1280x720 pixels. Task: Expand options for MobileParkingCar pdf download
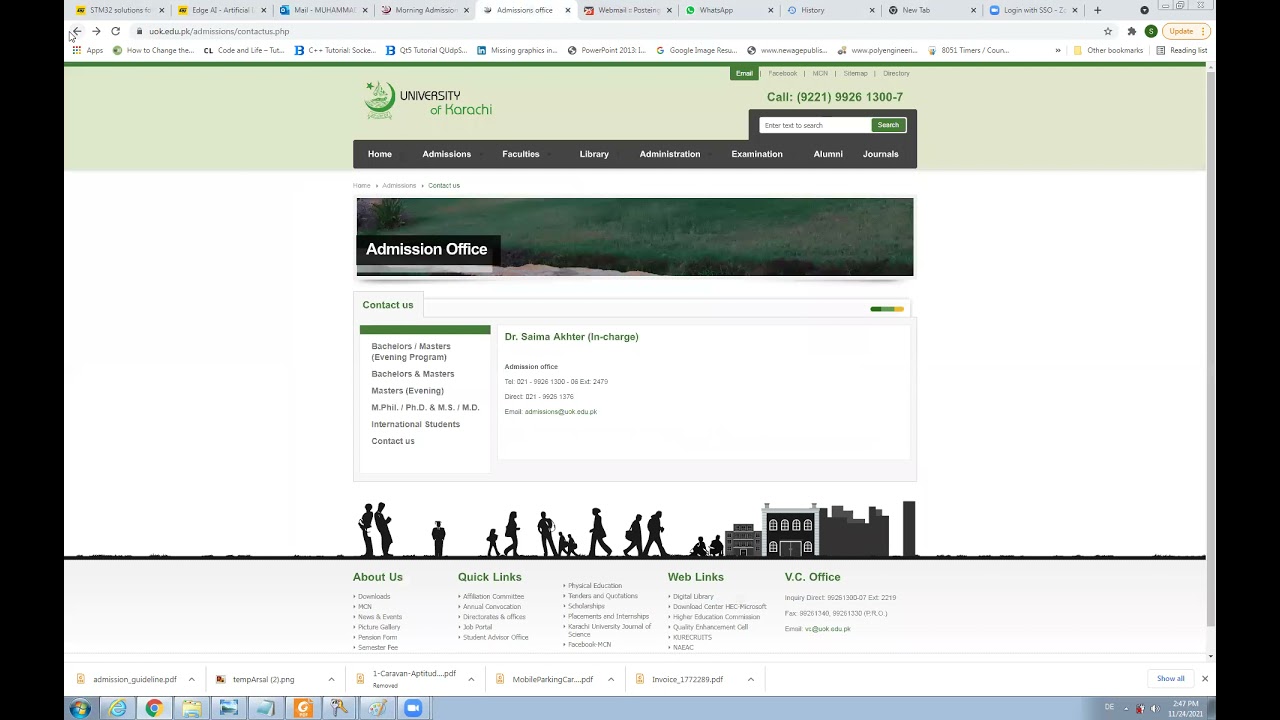pyautogui.click(x=610, y=679)
